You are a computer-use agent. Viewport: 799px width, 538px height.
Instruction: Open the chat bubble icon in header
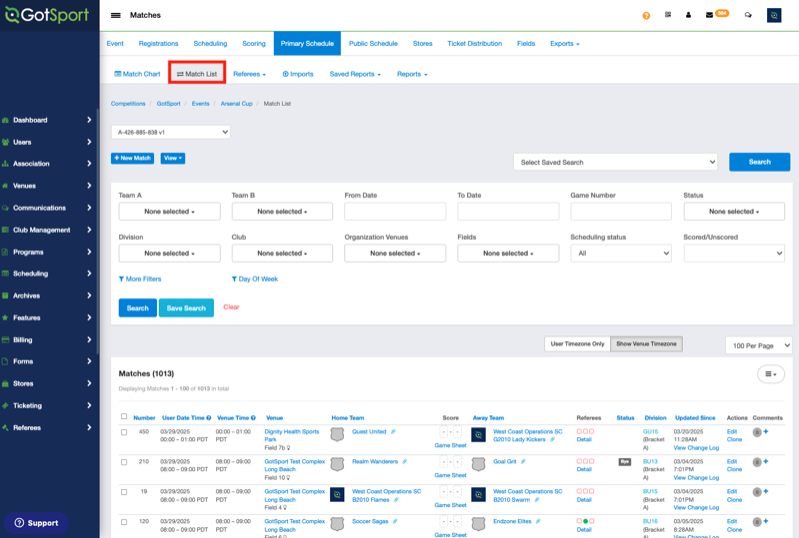748,15
